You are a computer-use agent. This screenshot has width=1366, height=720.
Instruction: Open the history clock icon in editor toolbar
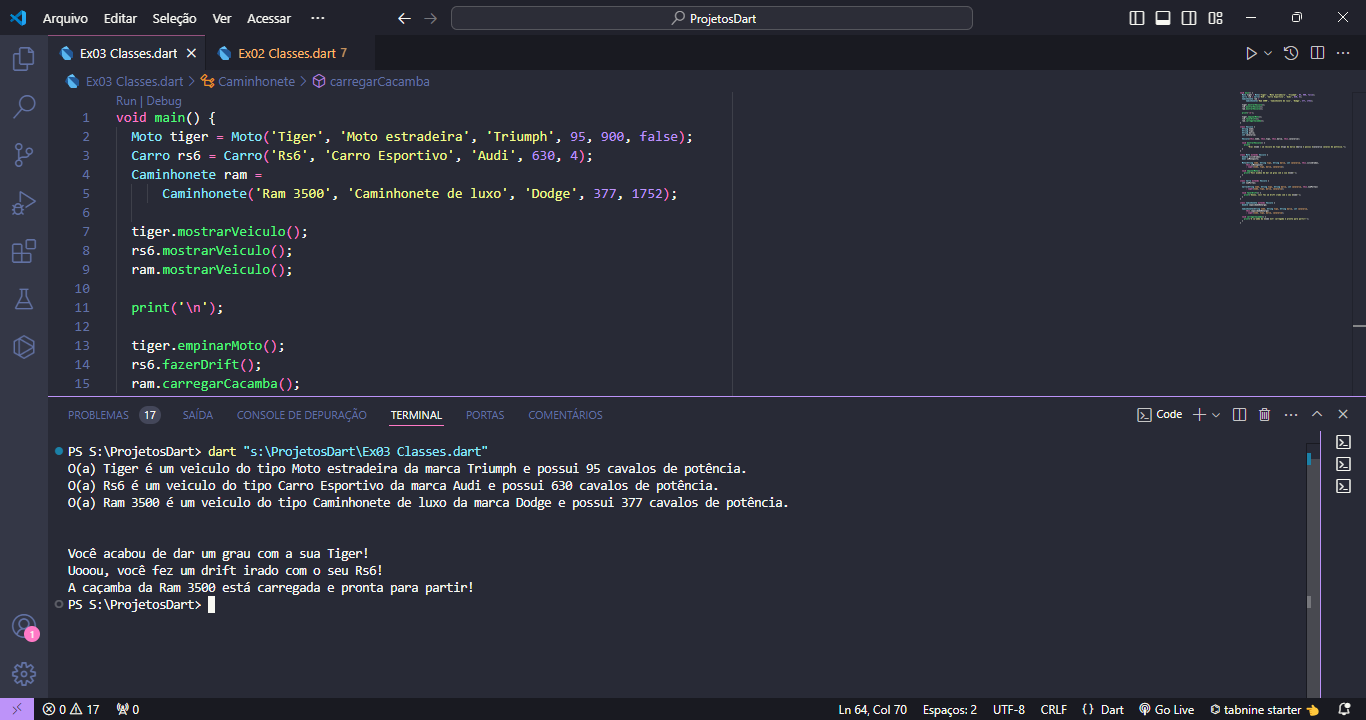click(x=1291, y=53)
